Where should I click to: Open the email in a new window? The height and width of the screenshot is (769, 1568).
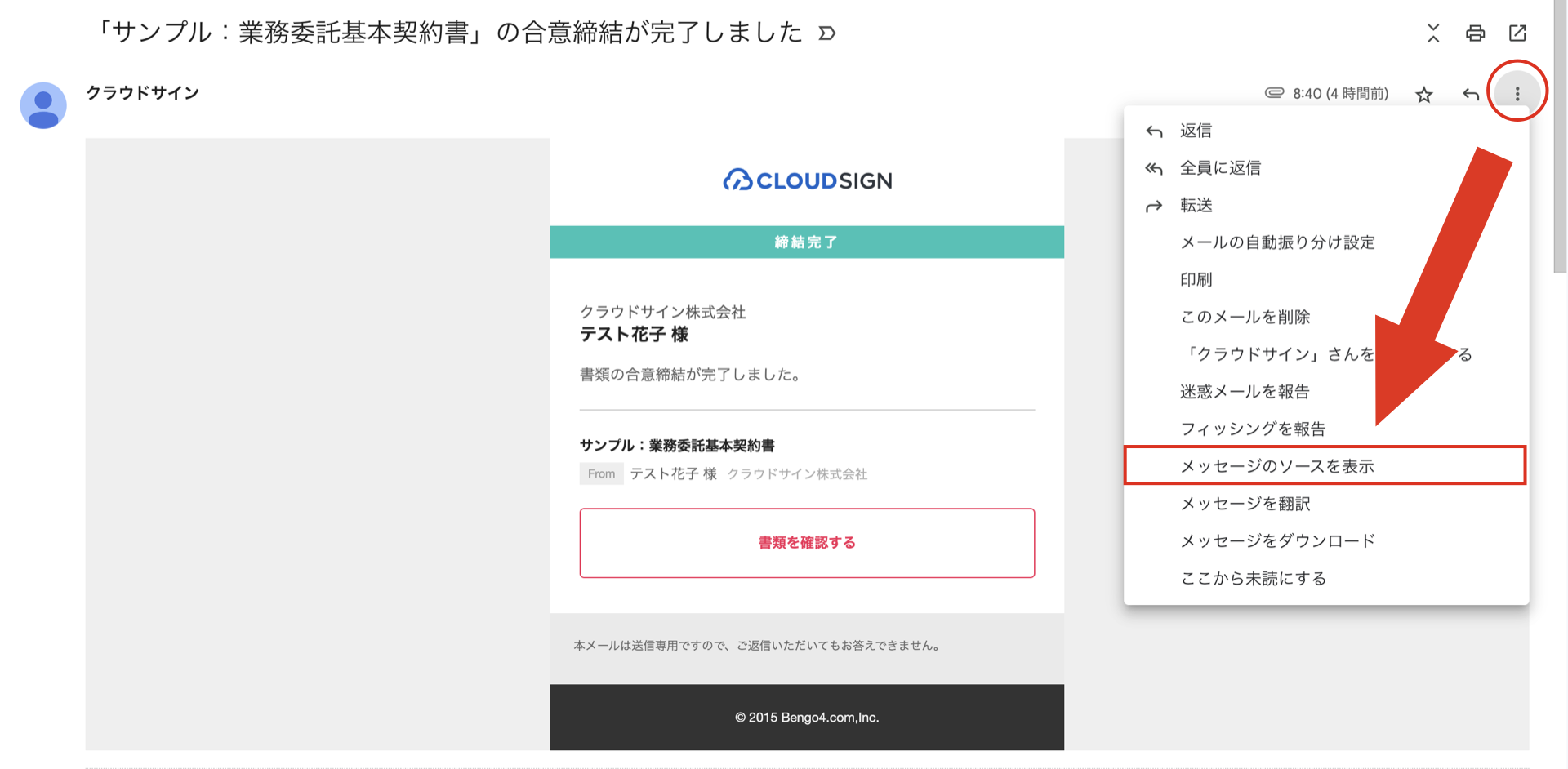pos(1517,33)
